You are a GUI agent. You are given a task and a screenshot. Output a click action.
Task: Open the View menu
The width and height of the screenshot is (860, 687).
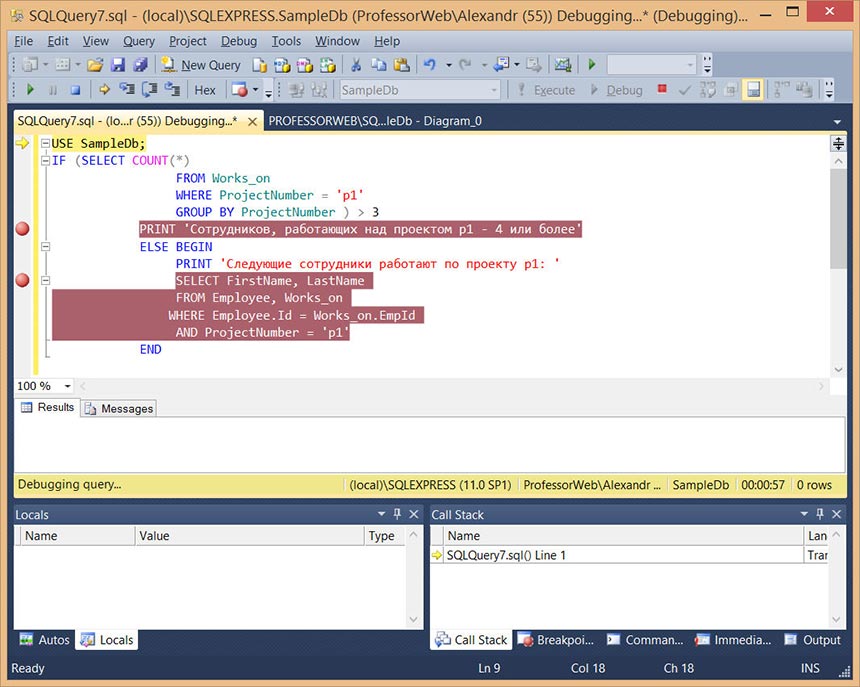click(x=95, y=41)
